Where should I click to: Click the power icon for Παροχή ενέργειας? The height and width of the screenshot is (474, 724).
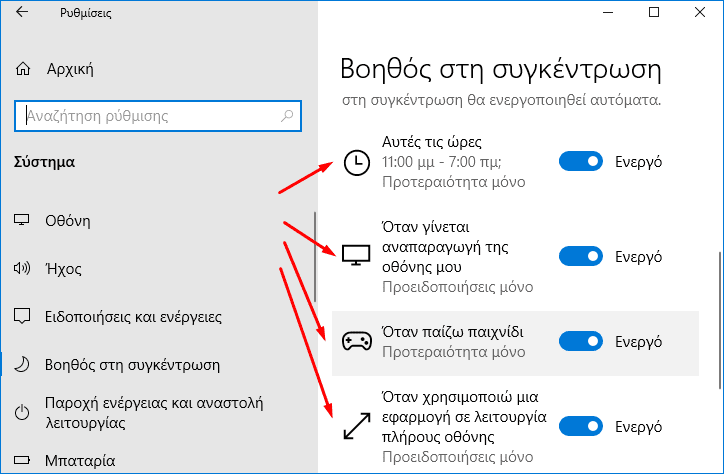(23, 413)
